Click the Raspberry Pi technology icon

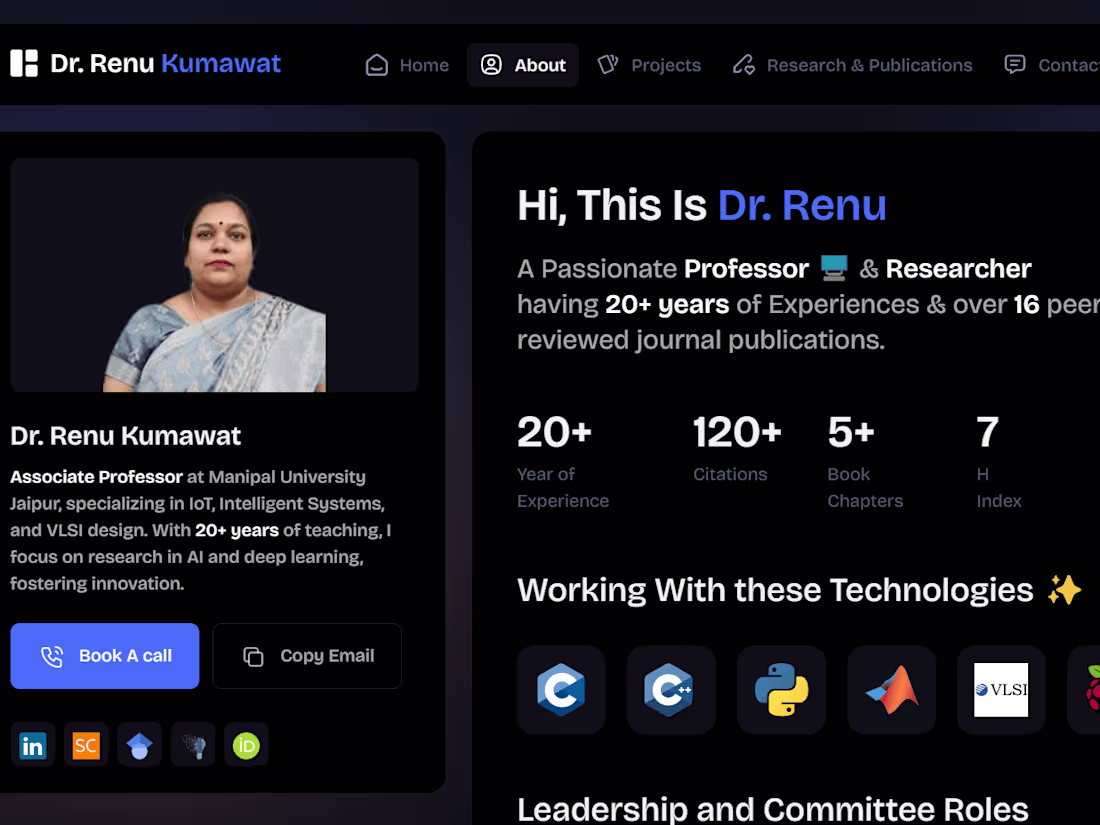1086,690
